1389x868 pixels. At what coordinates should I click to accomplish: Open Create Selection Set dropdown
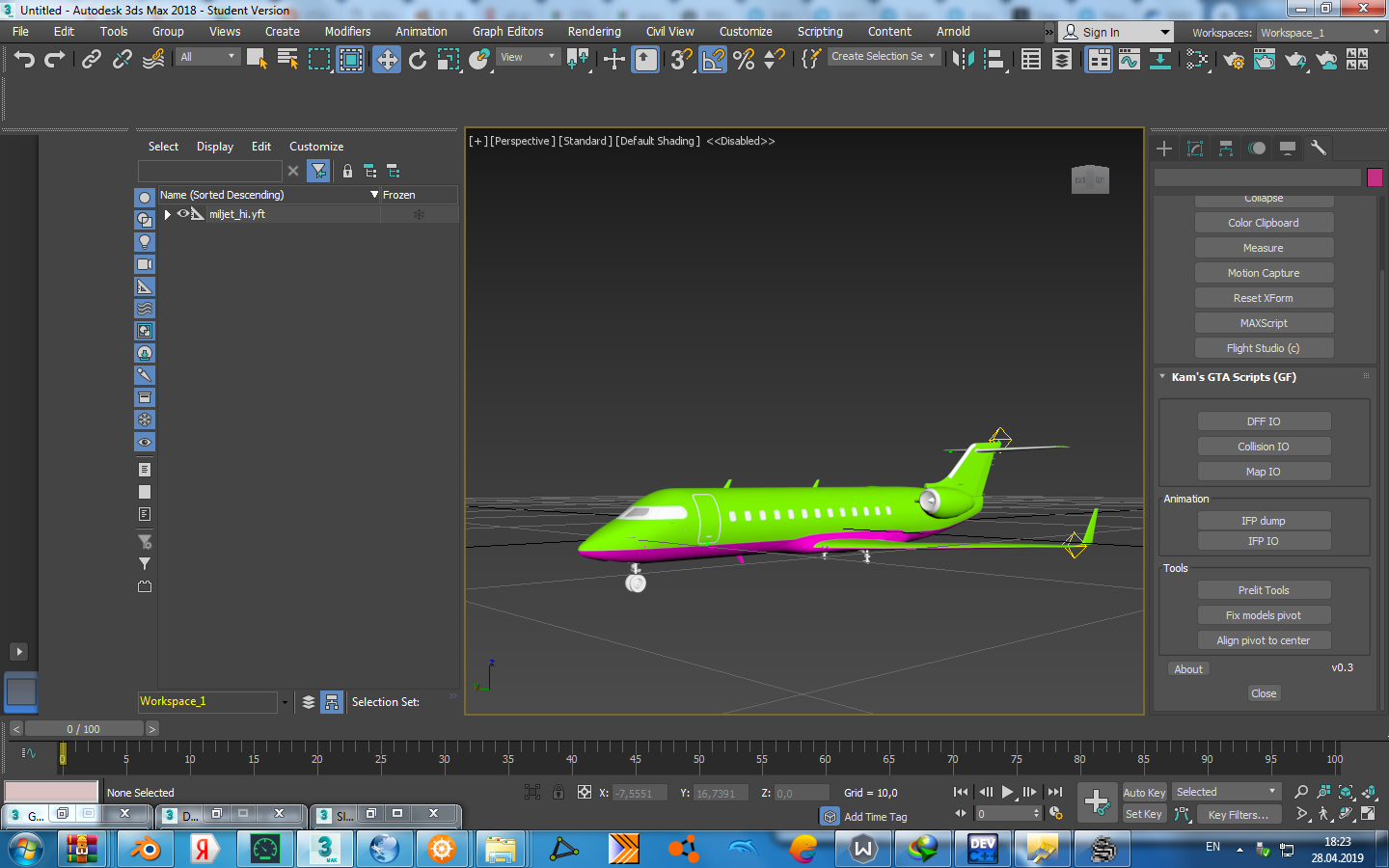click(884, 57)
